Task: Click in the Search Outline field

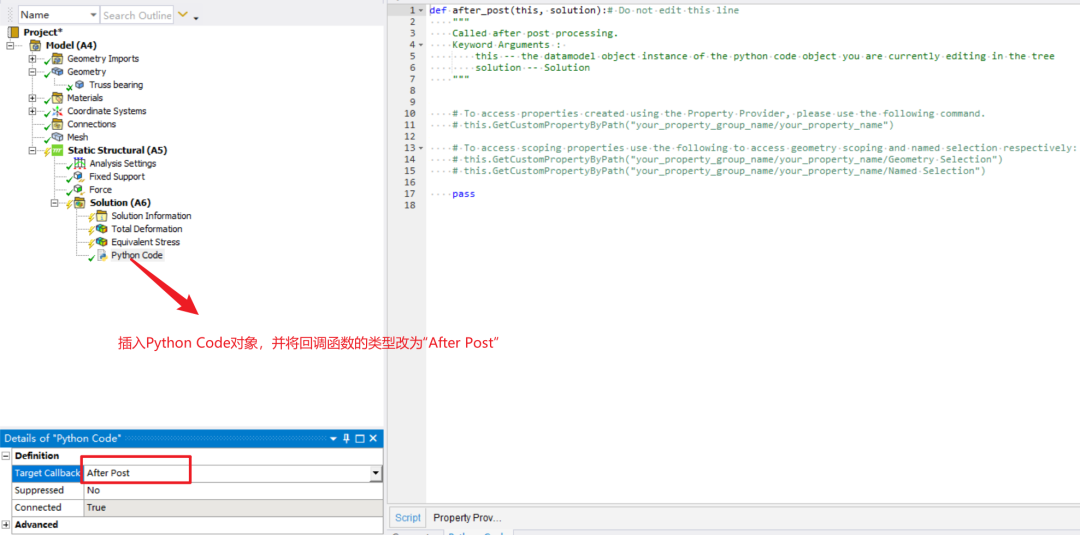Action: (x=137, y=15)
